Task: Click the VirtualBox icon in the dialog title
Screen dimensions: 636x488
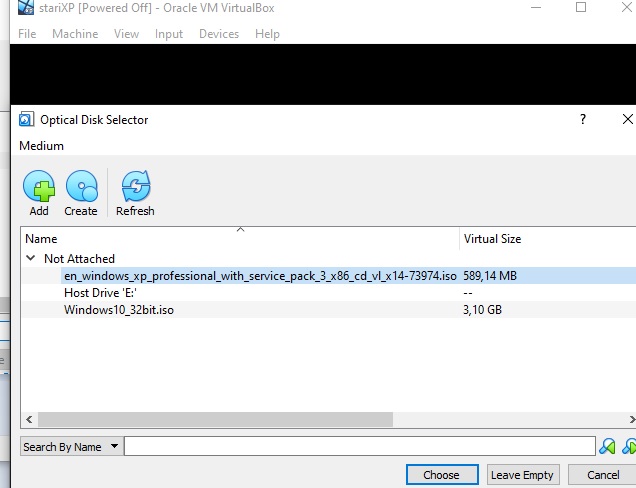Action: click(27, 120)
